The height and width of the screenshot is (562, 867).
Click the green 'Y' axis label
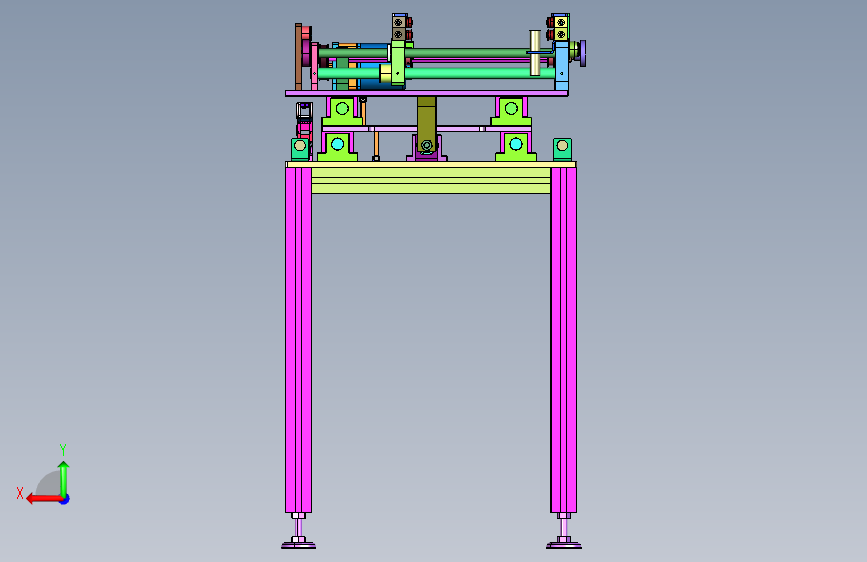(x=63, y=450)
